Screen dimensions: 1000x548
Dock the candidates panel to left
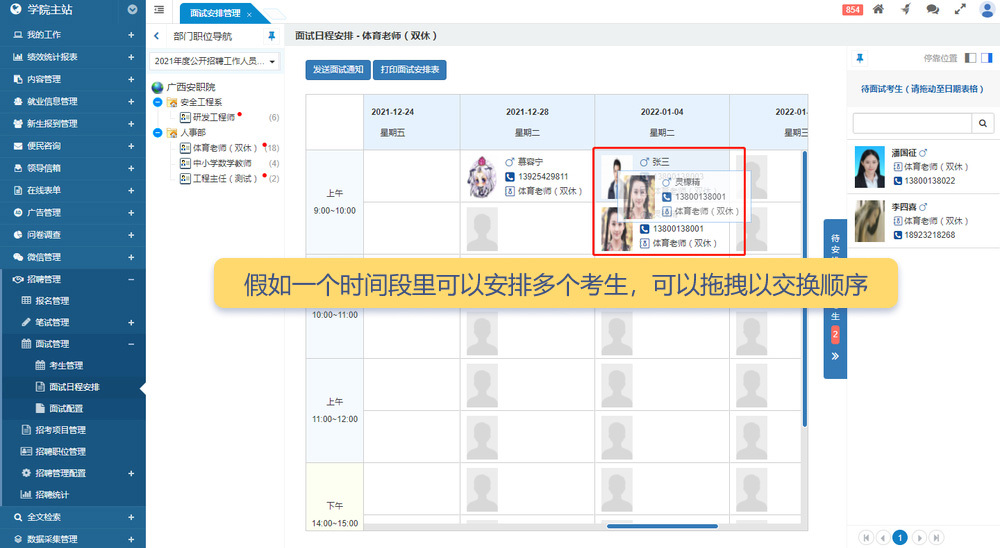click(x=970, y=58)
